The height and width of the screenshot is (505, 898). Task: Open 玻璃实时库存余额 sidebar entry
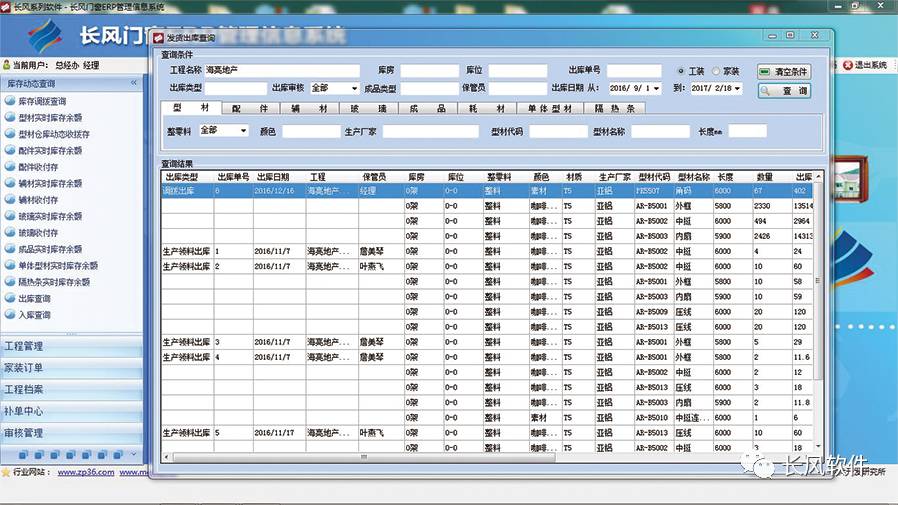coord(50,216)
